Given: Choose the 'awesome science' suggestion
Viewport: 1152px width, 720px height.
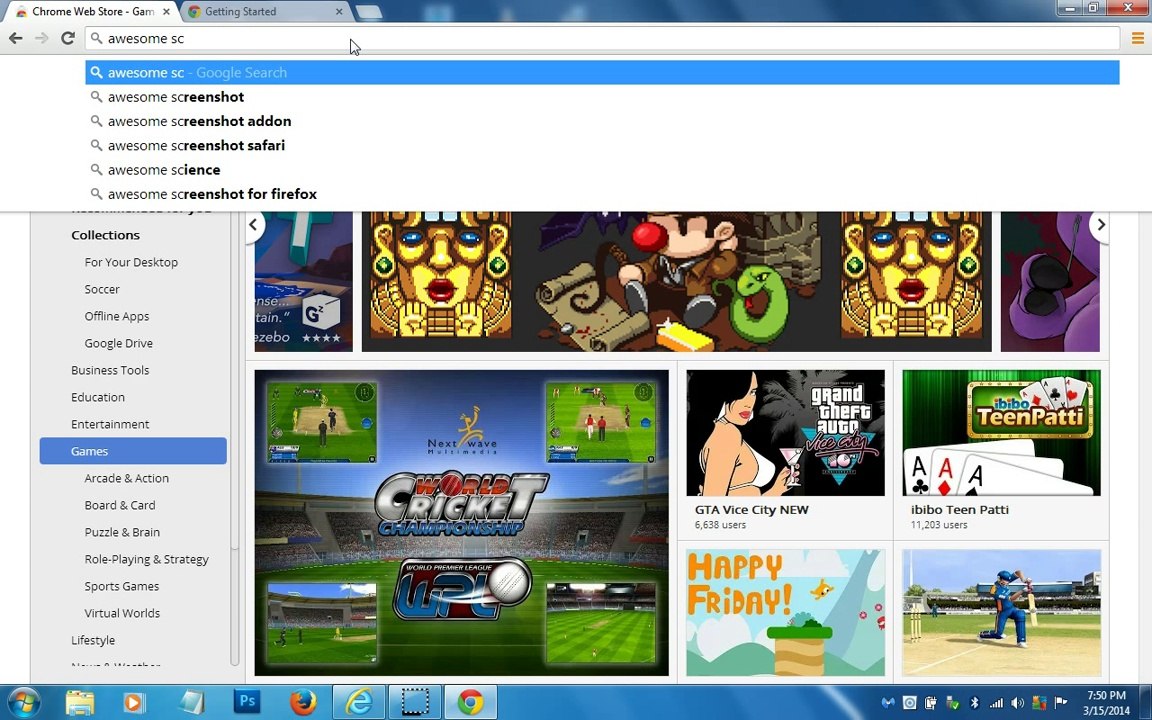Looking at the screenshot, I should point(602,170).
